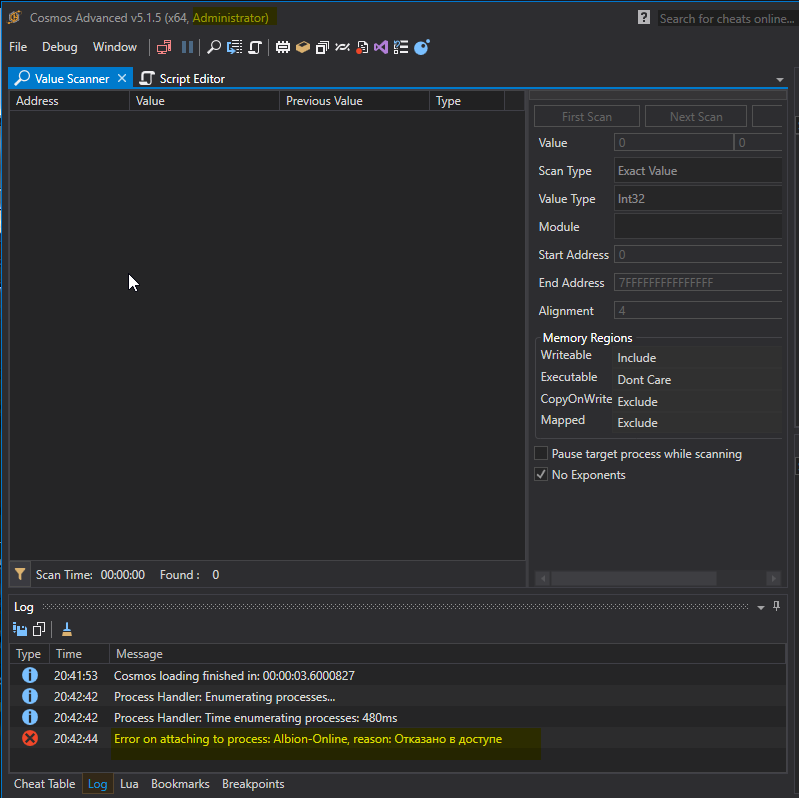Image resolution: width=799 pixels, height=798 pixels.
Task: Open the Breakpoints bottom tab
Action: click(253, 784)
